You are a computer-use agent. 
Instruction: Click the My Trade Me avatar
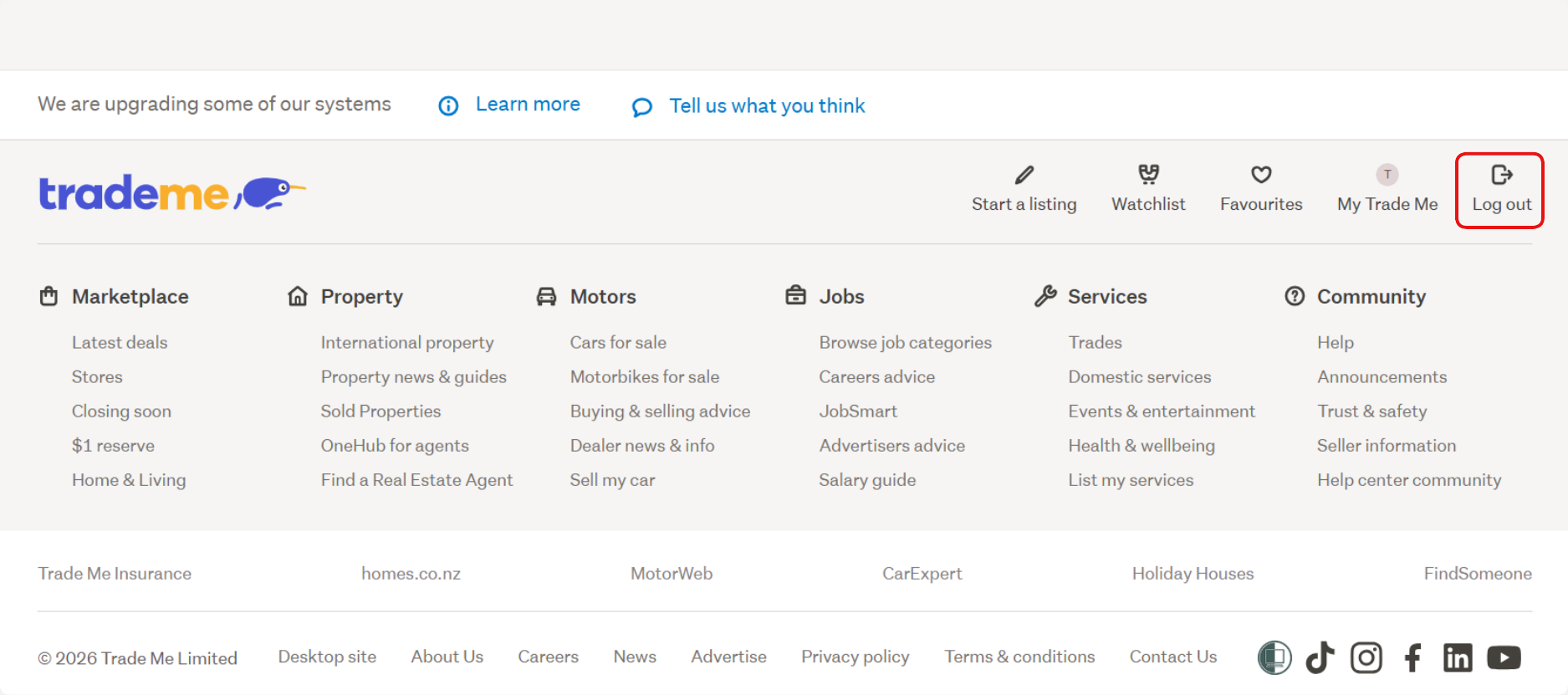[x=1387, y=175]
